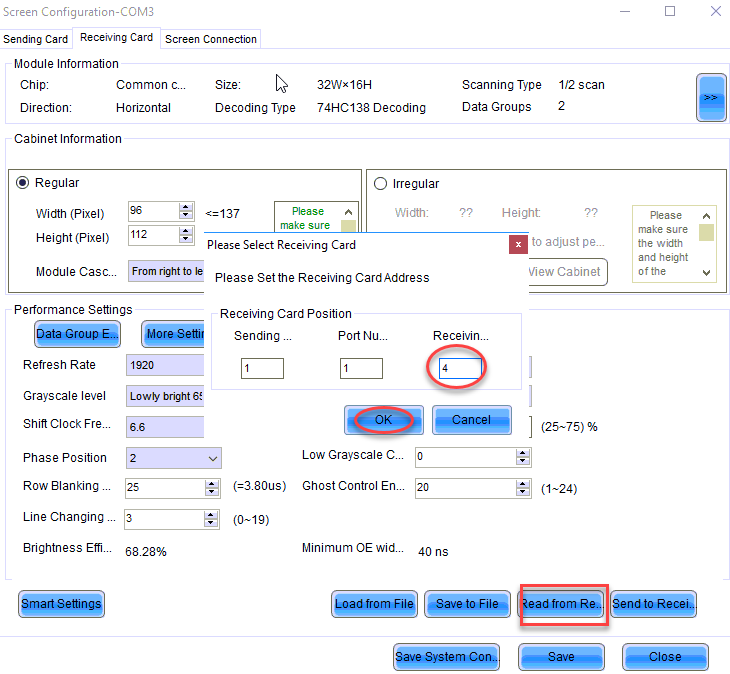Decrease Height (Pixel) with down arrow
The width and height of the screenshot is (730, 674).
click(x=186, y=239)
